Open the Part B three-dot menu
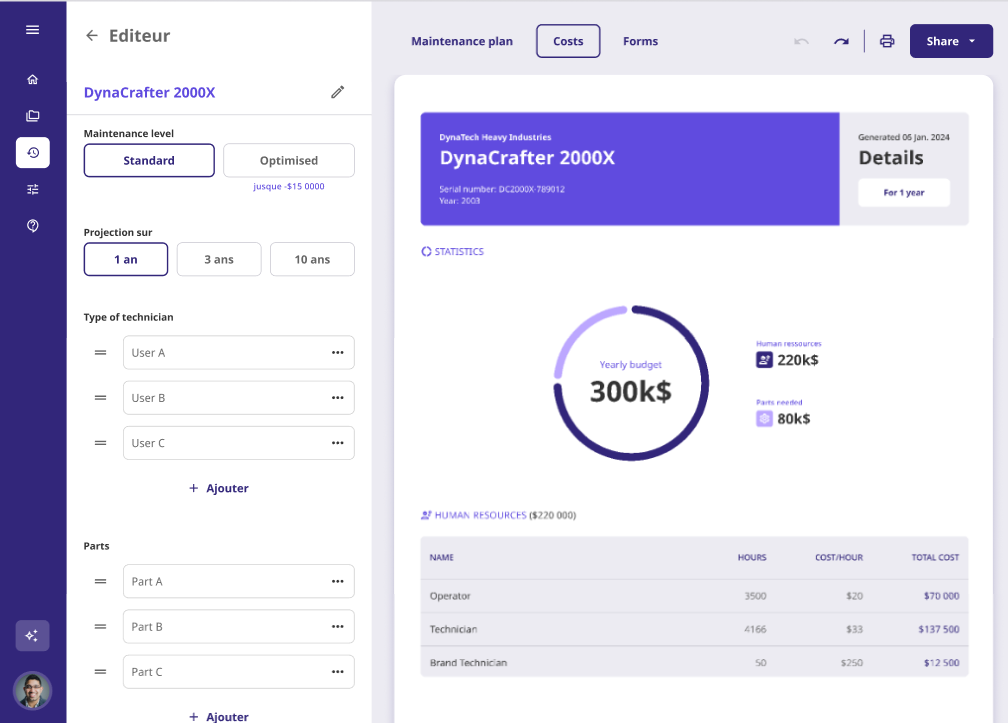Viewport: 1008px width, 723px height. (x=337, y=627)
